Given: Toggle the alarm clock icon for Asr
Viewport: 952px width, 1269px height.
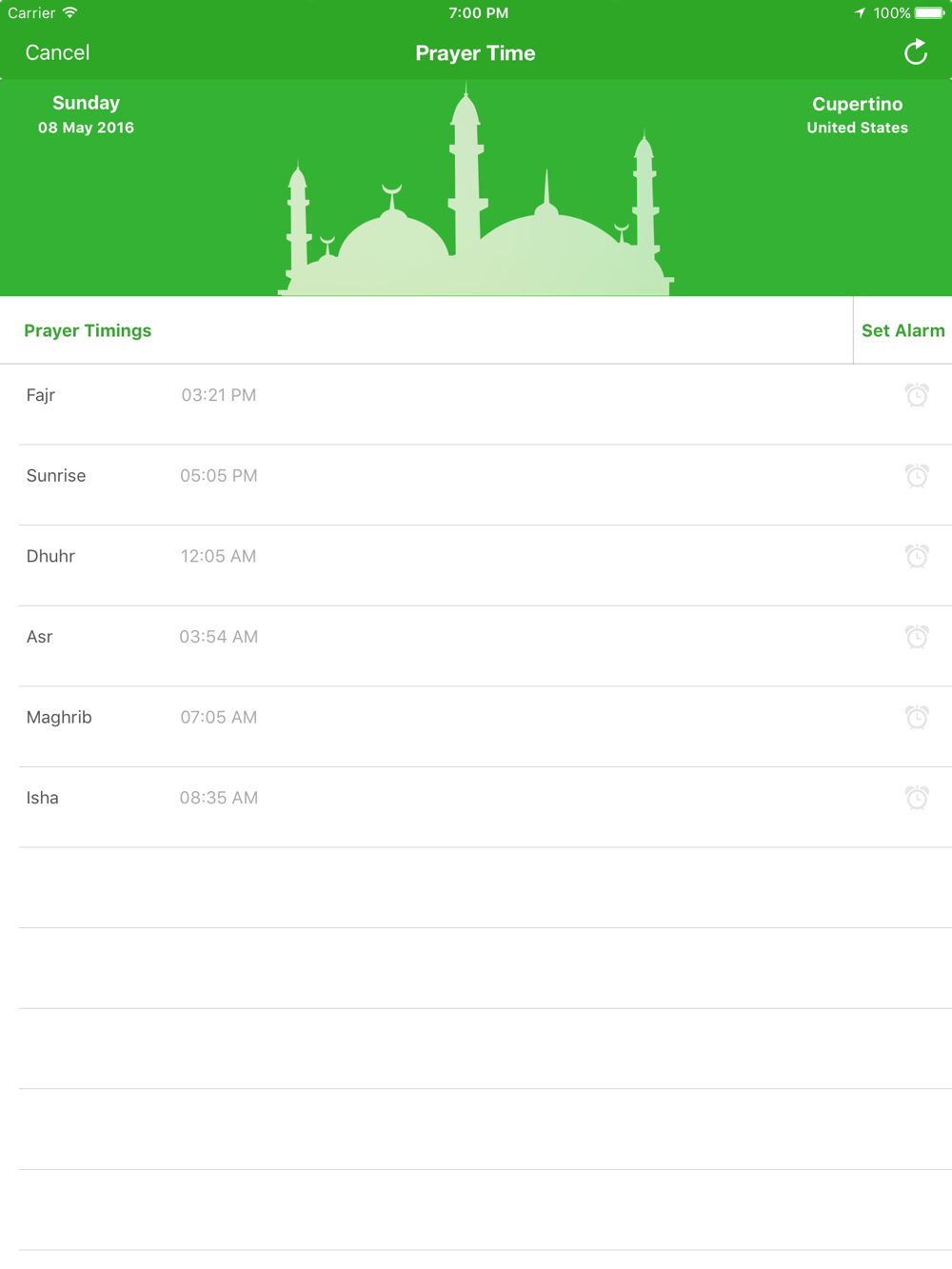Looking at the screenshot, I should (917, 636).
